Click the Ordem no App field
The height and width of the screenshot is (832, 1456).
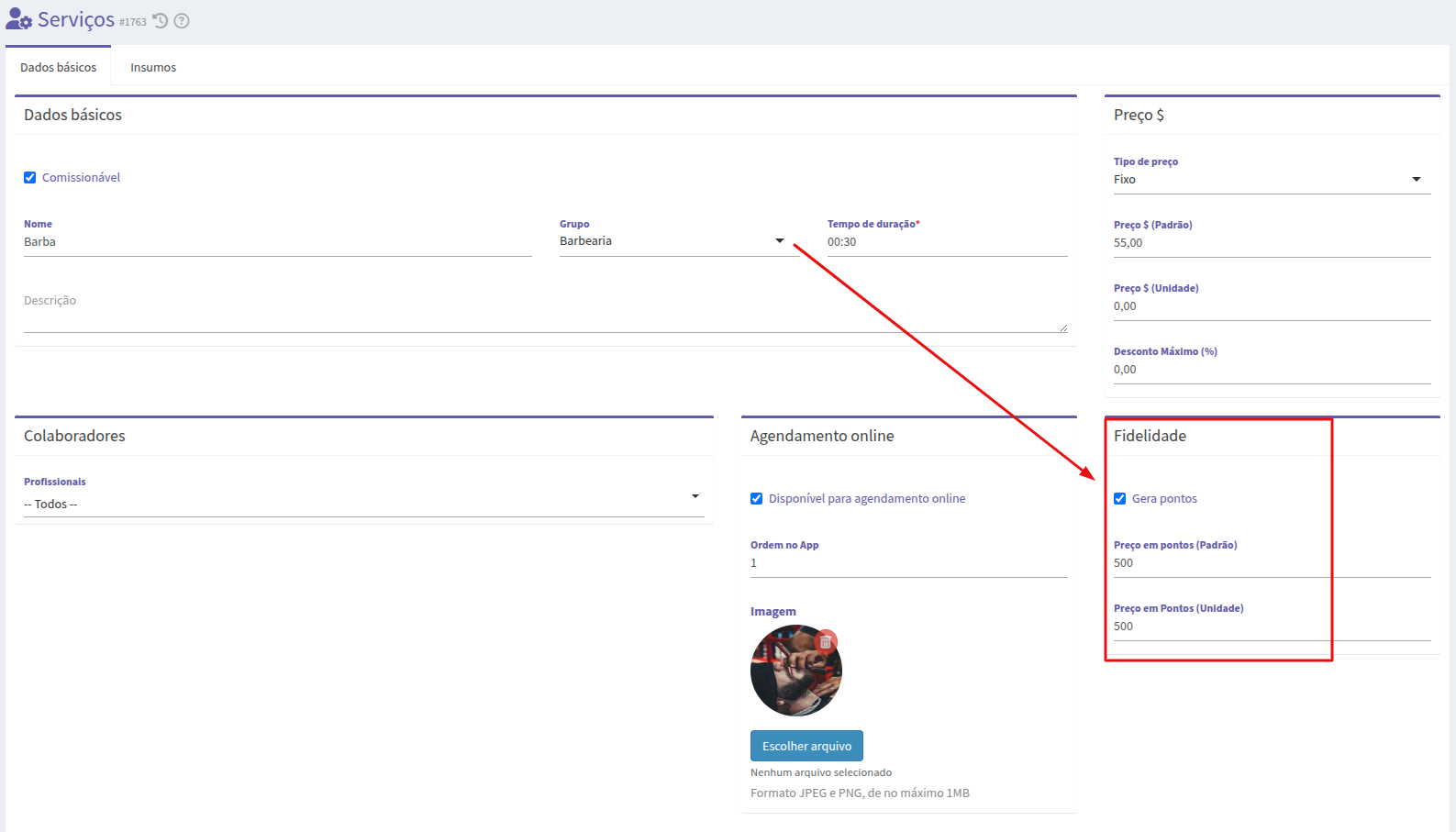pos(908,563)
